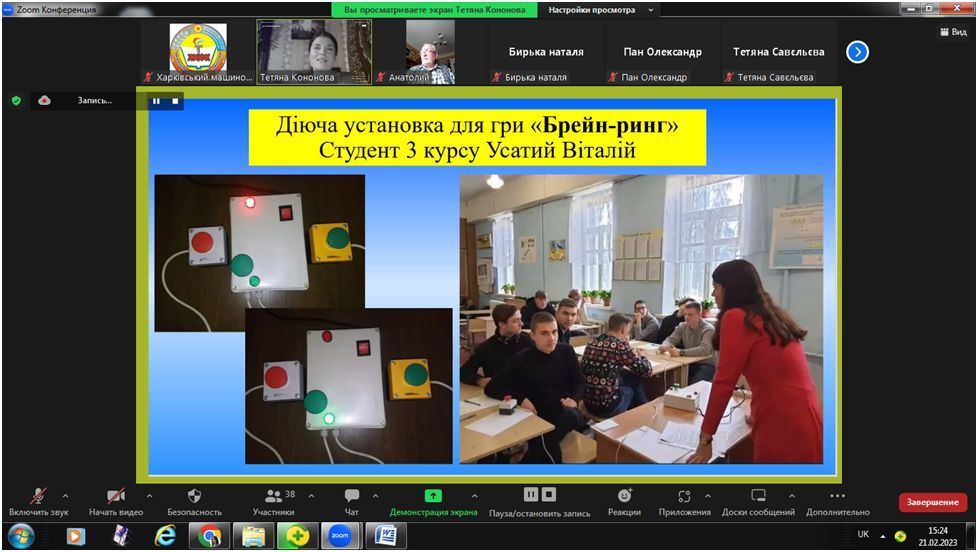Viewport: 978px width, 552px height.
Task: Open the third taskbar application icon
Action: tap(121, 536)
